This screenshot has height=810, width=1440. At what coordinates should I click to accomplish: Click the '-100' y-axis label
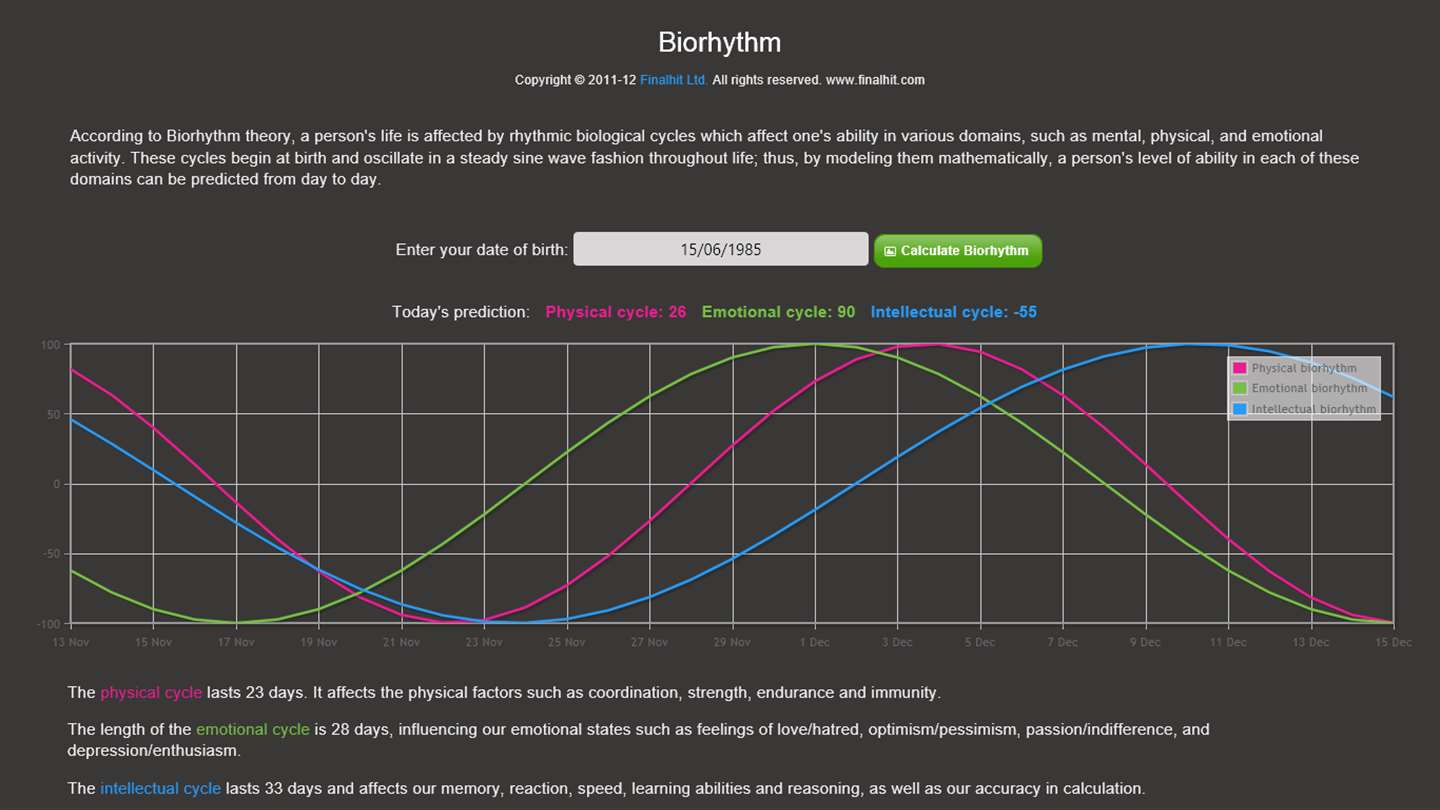click(49, 624)
